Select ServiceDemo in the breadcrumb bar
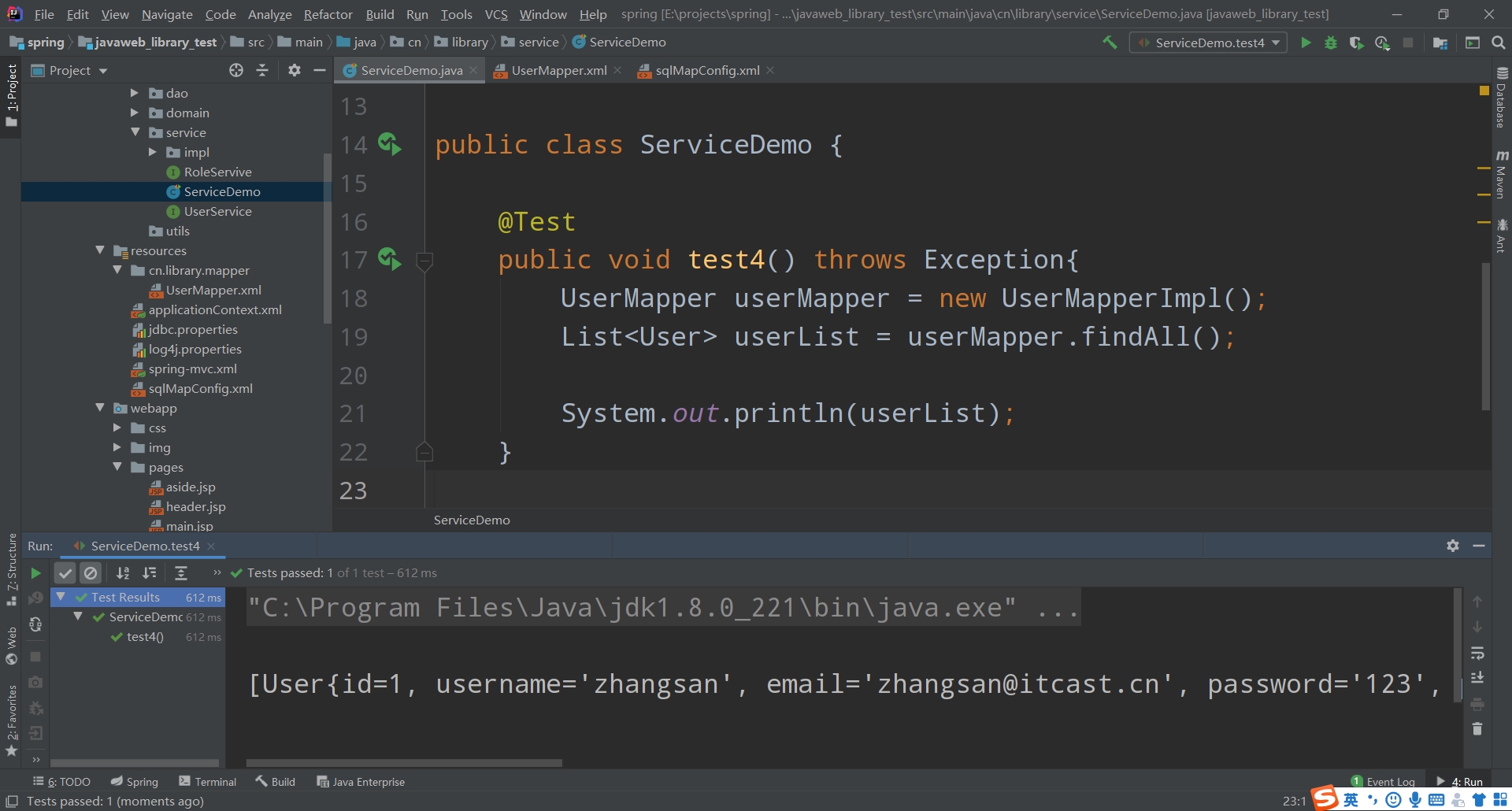This screenshot has height=811, width=1512. pos(627,42)
